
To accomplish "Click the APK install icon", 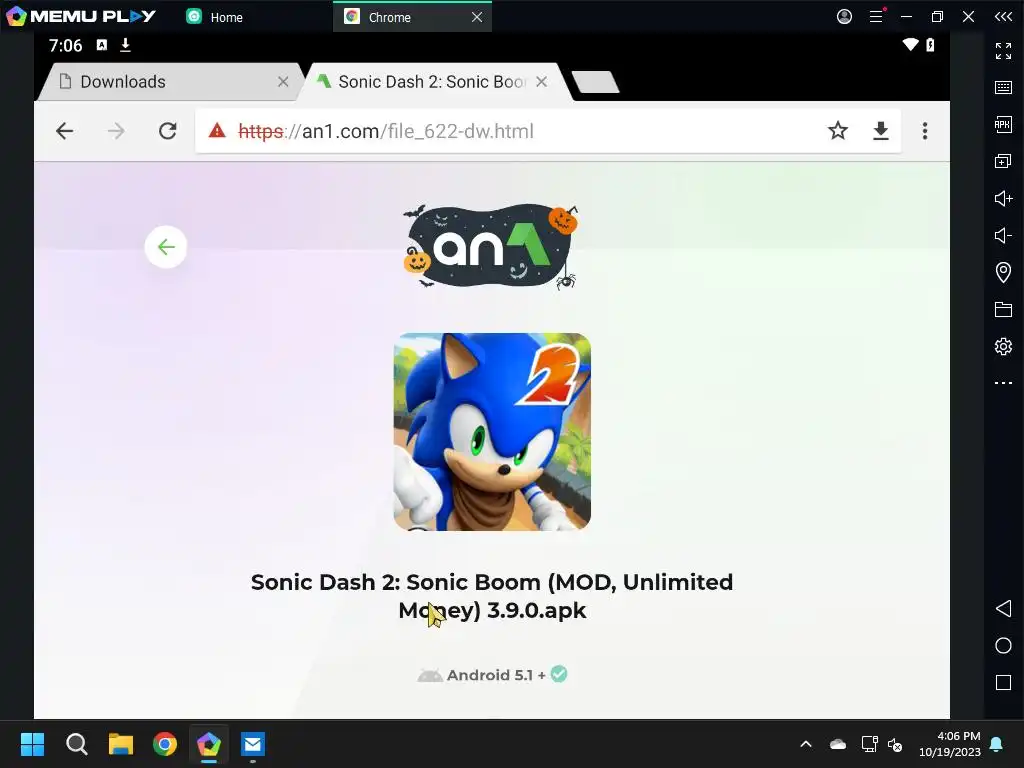I will click(x=1003, y=124).
